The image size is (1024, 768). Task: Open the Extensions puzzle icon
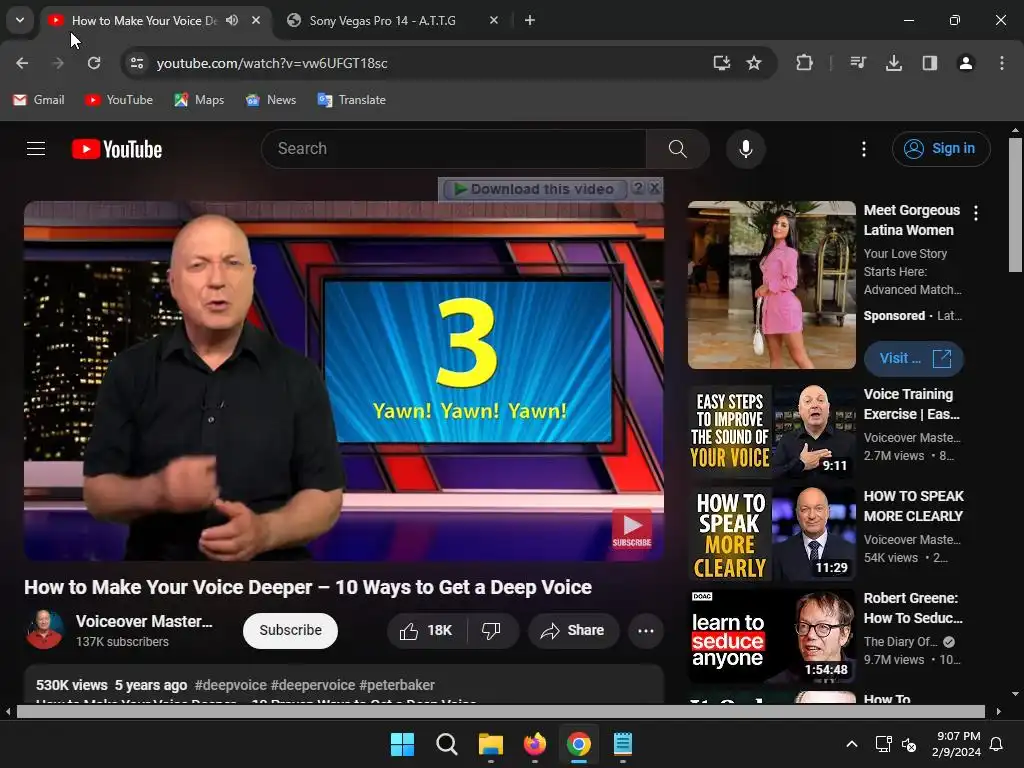coord(805,63)
